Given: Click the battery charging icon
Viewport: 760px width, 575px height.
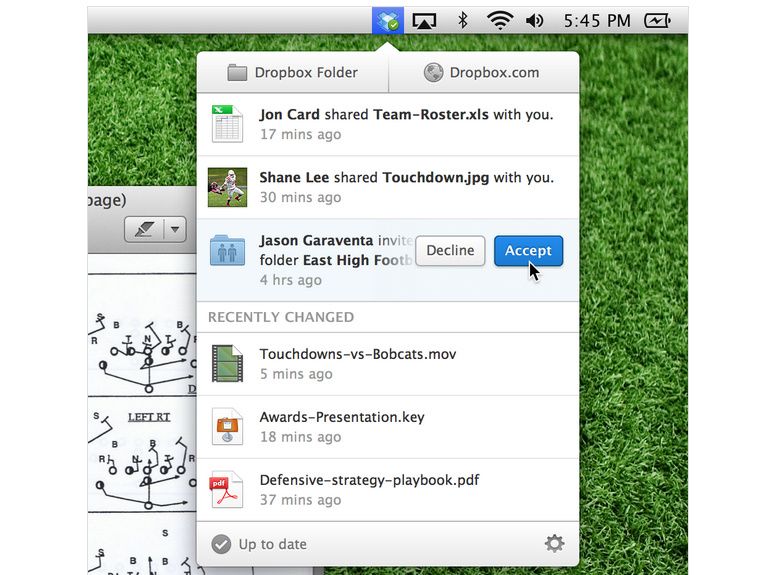Looking at the screenshot, I should [657, 21].
